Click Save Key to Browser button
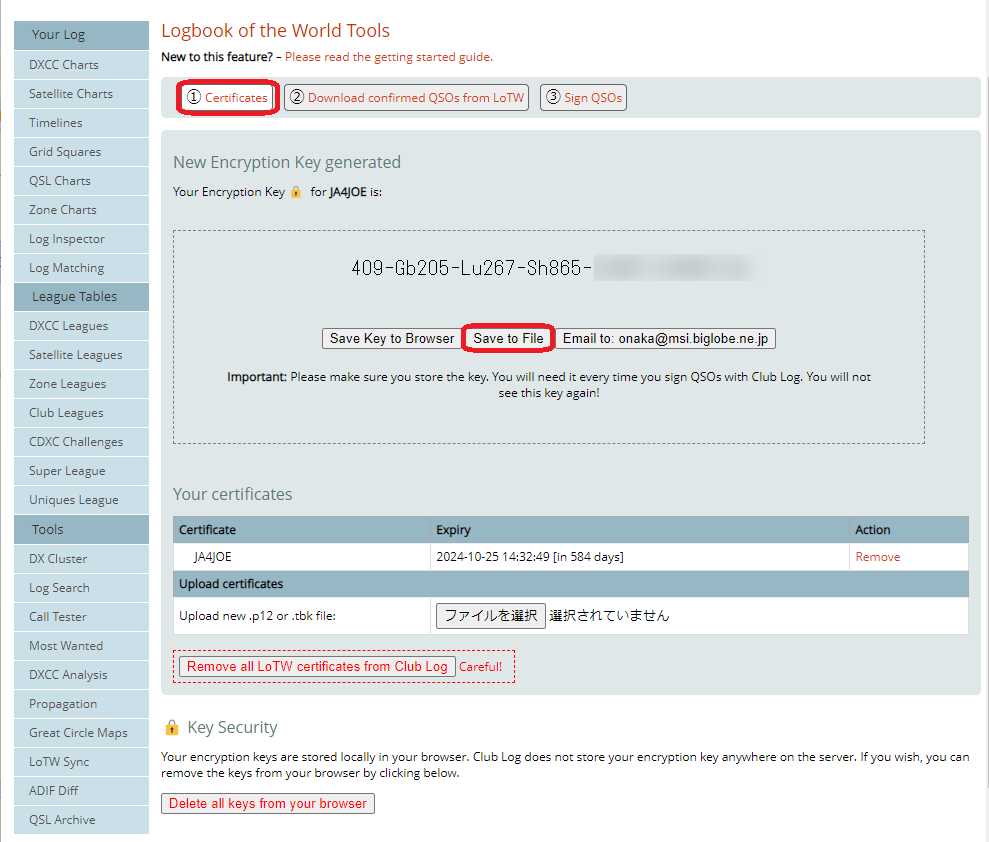Viewport: 989px width, 842px height. click(392, 338)
